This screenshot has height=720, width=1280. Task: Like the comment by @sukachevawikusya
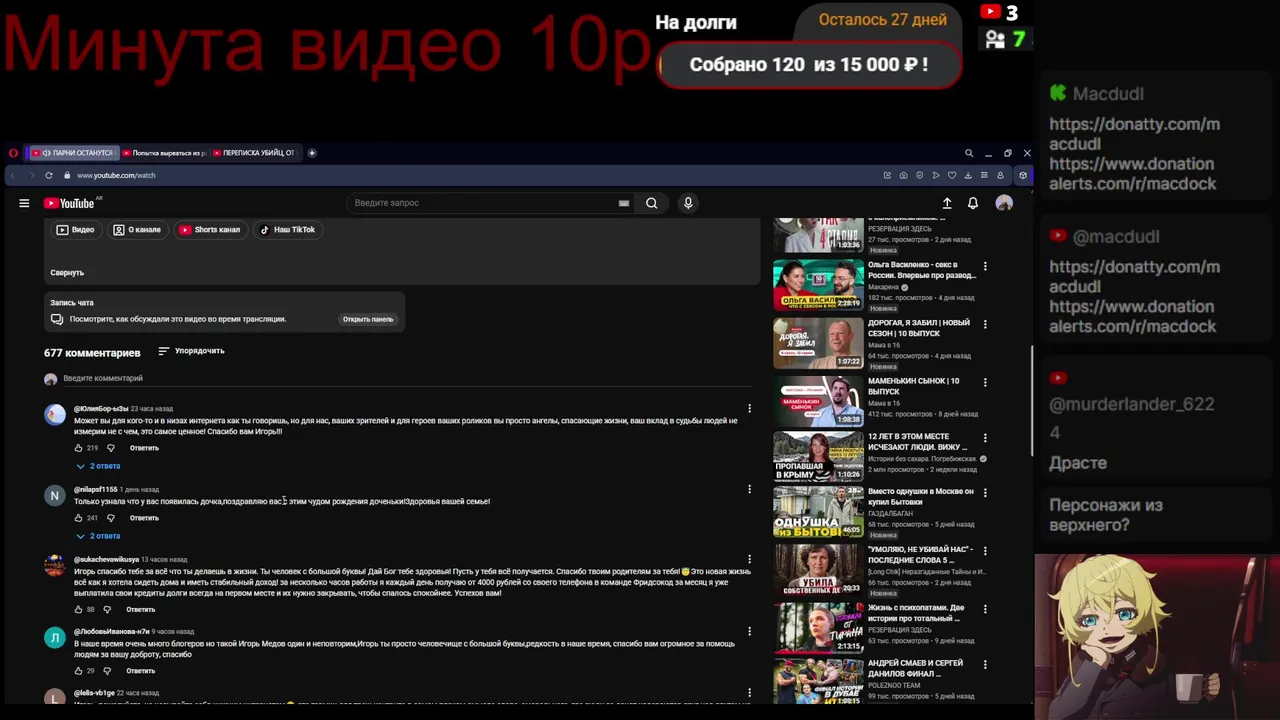coord(78,609)
